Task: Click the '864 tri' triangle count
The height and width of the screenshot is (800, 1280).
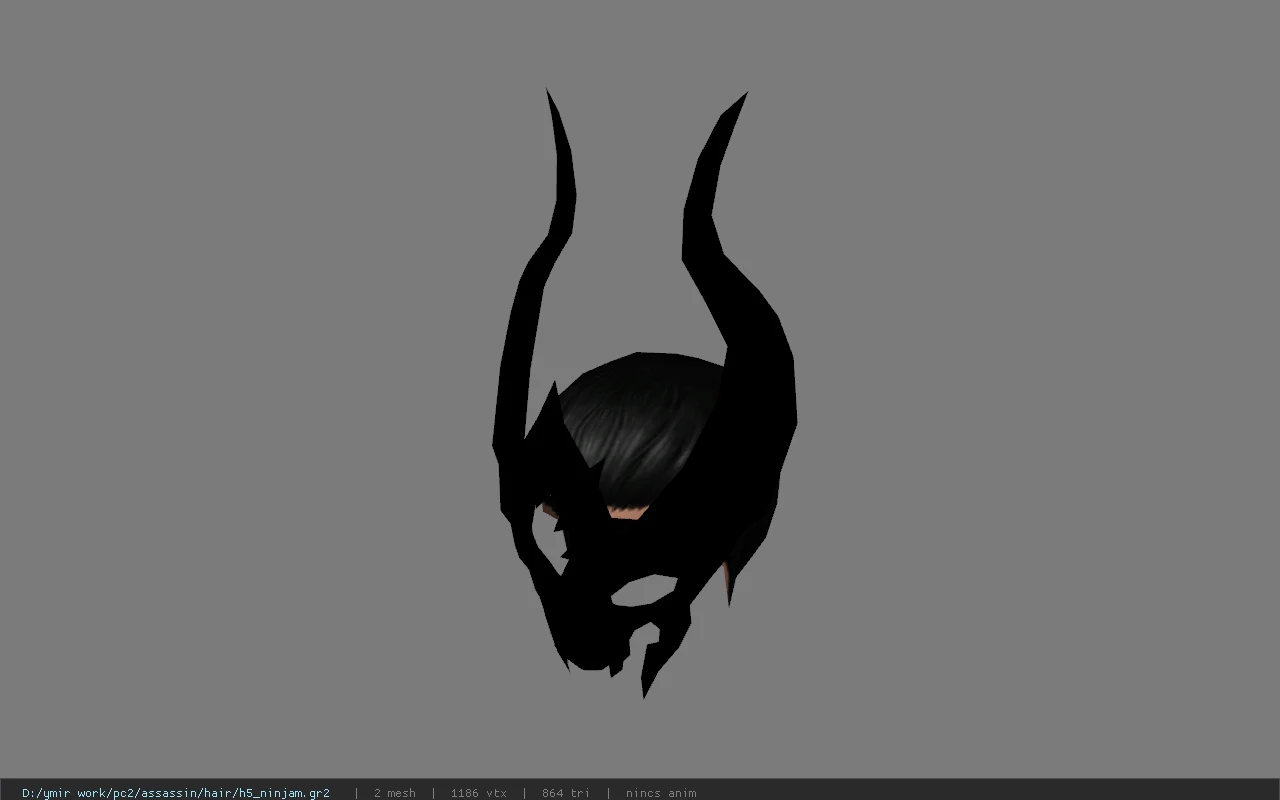Action: click(565, 793)
